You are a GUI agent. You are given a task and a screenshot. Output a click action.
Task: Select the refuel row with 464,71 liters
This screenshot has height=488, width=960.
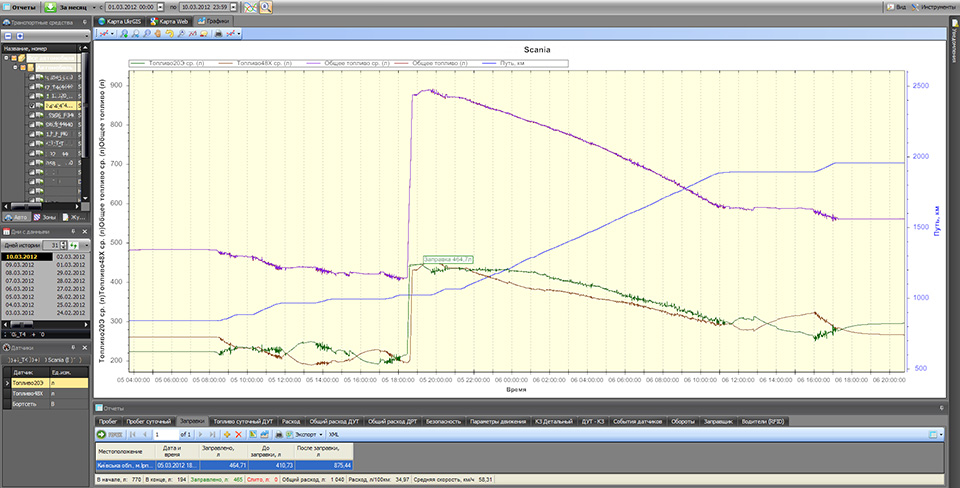[x=224, y=466]
